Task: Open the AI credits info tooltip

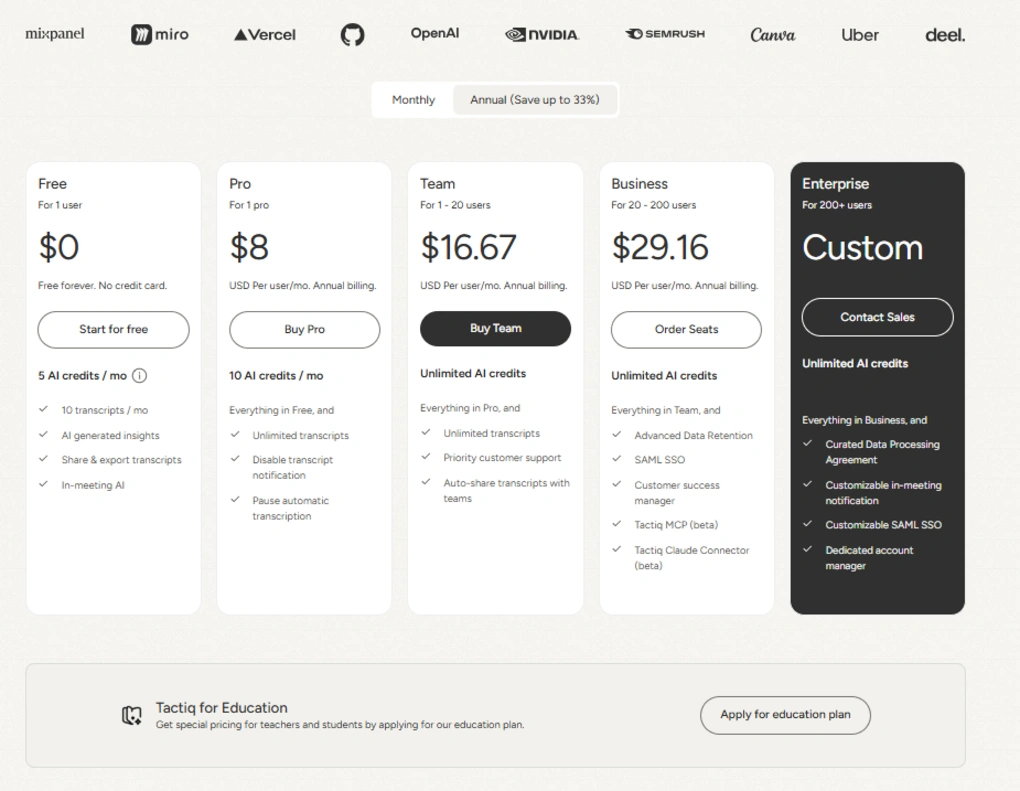Action: click(x=139, y=376)
